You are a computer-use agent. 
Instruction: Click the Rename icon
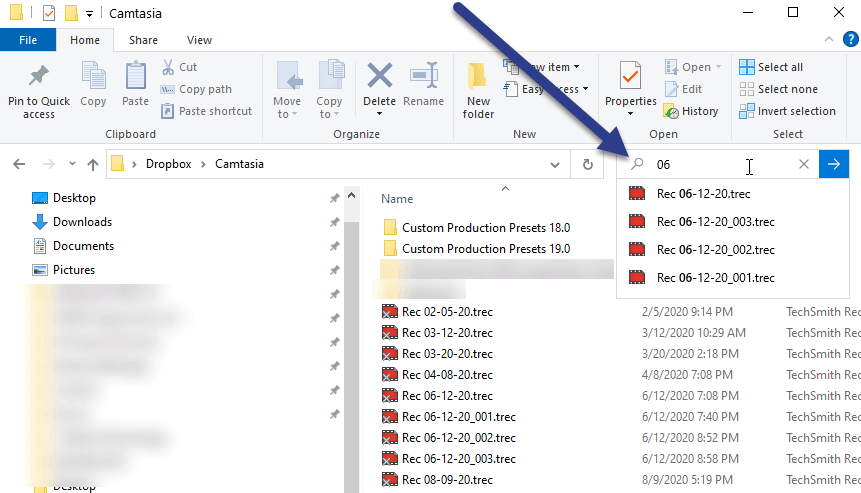tap(423, 75)
